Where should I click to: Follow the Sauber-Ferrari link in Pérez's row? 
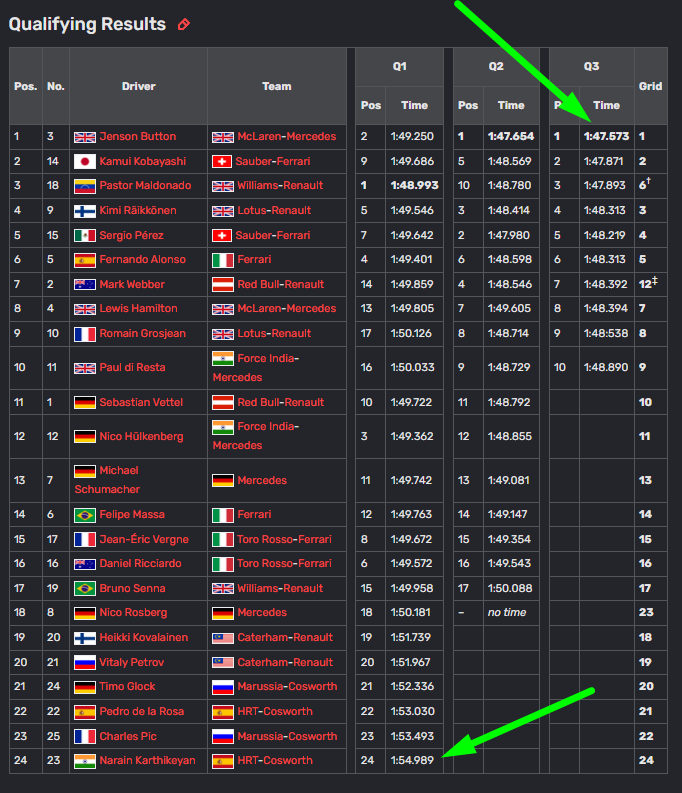point(274,235)
